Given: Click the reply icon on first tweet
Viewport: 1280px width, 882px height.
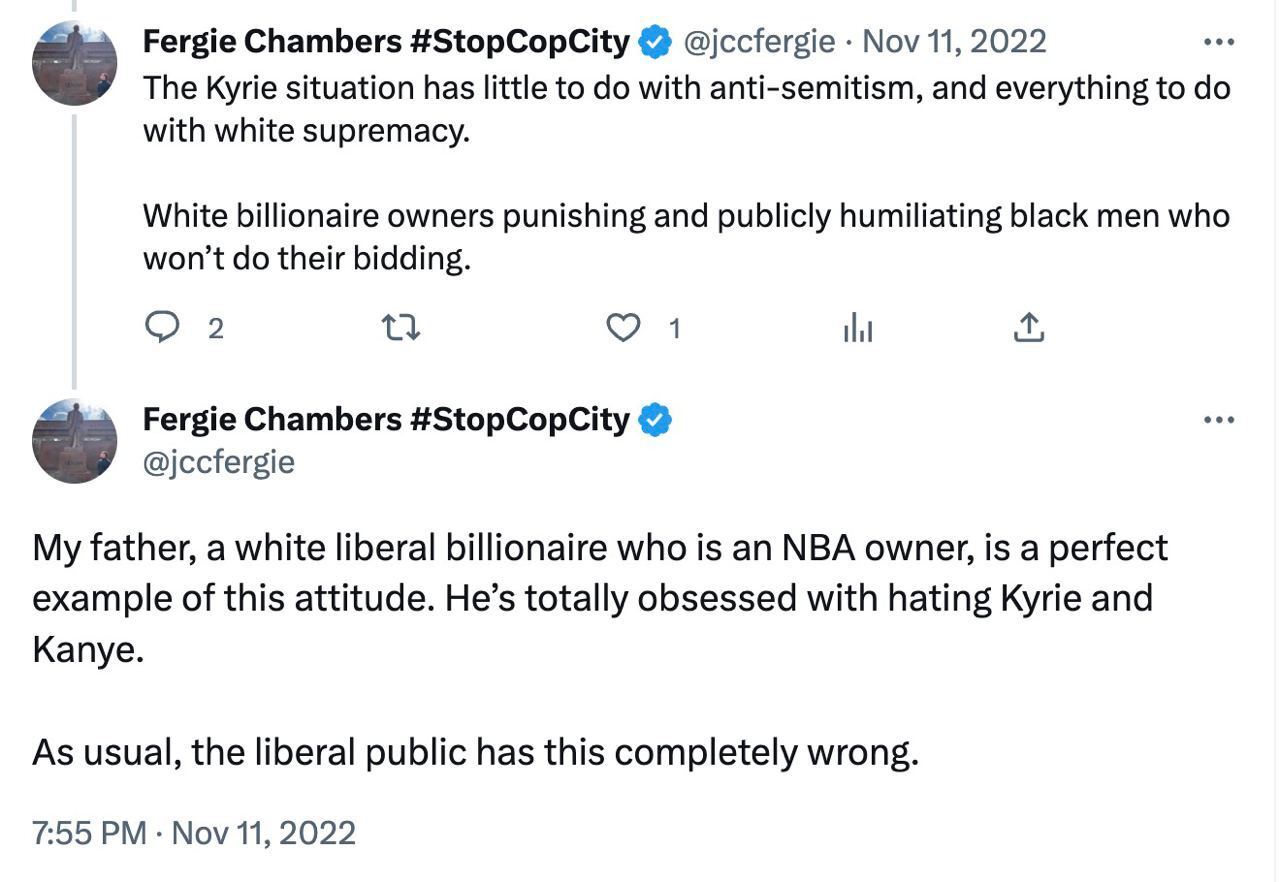Looking at the screenshot, I should (x=163, y=327).
